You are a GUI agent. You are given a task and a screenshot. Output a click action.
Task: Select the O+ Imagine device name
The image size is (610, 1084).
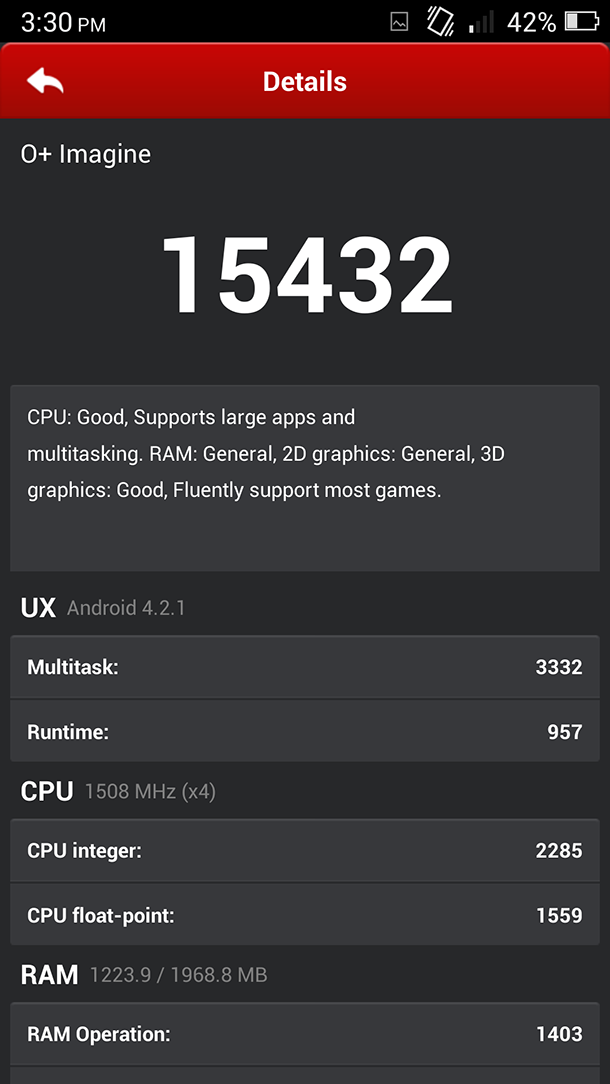click(x=86, y=154)
